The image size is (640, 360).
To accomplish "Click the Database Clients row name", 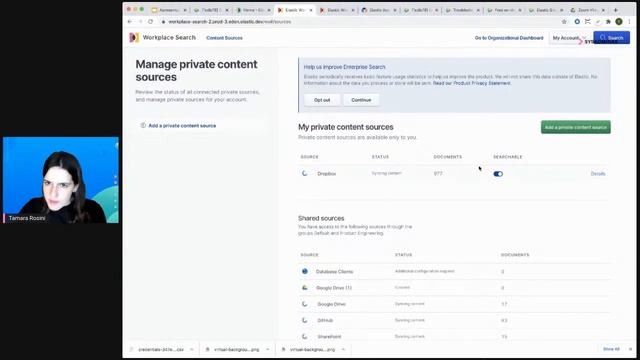I will pos(334,272).
